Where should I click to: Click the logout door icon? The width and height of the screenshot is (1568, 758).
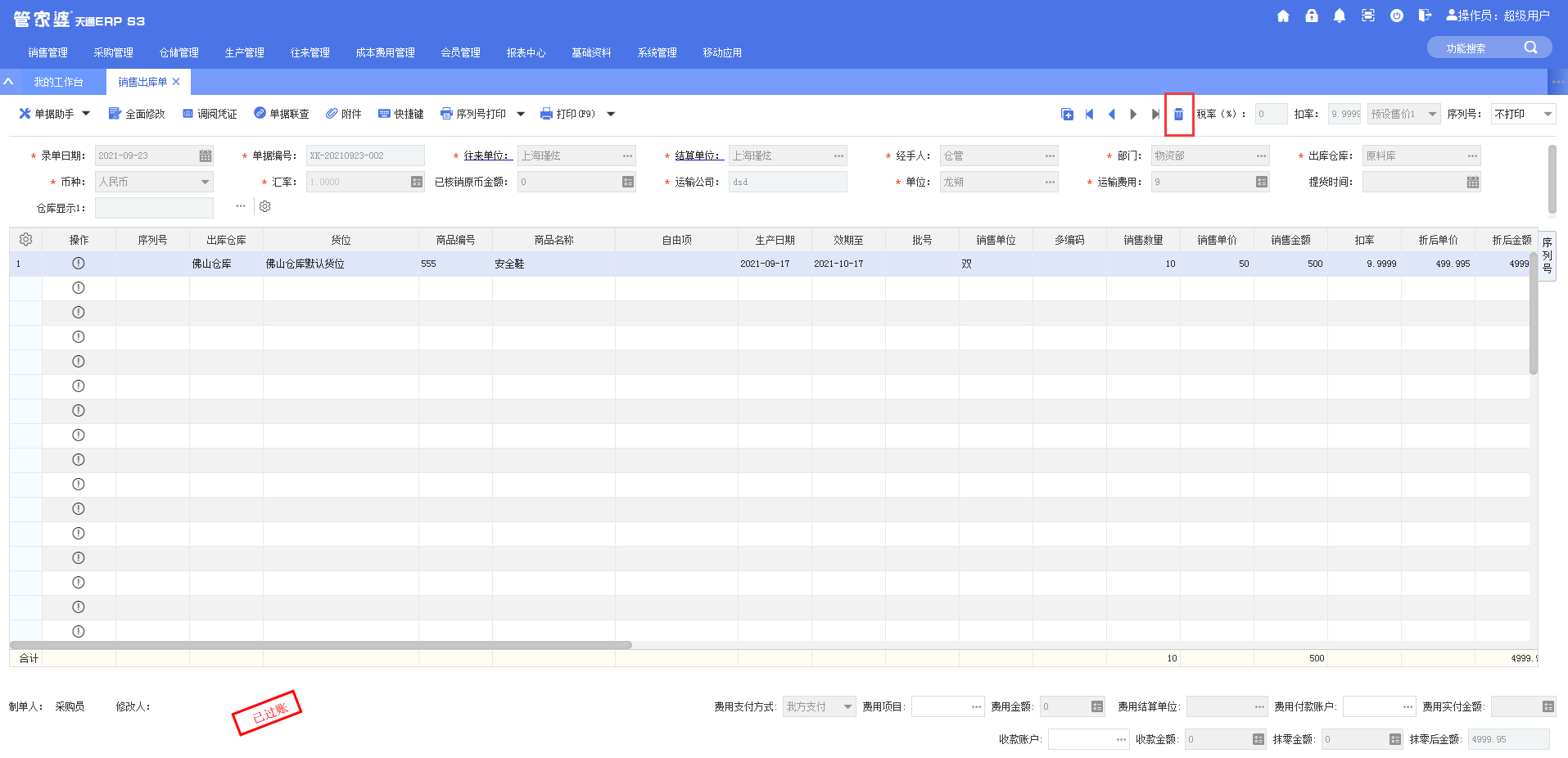point(1425,16)
